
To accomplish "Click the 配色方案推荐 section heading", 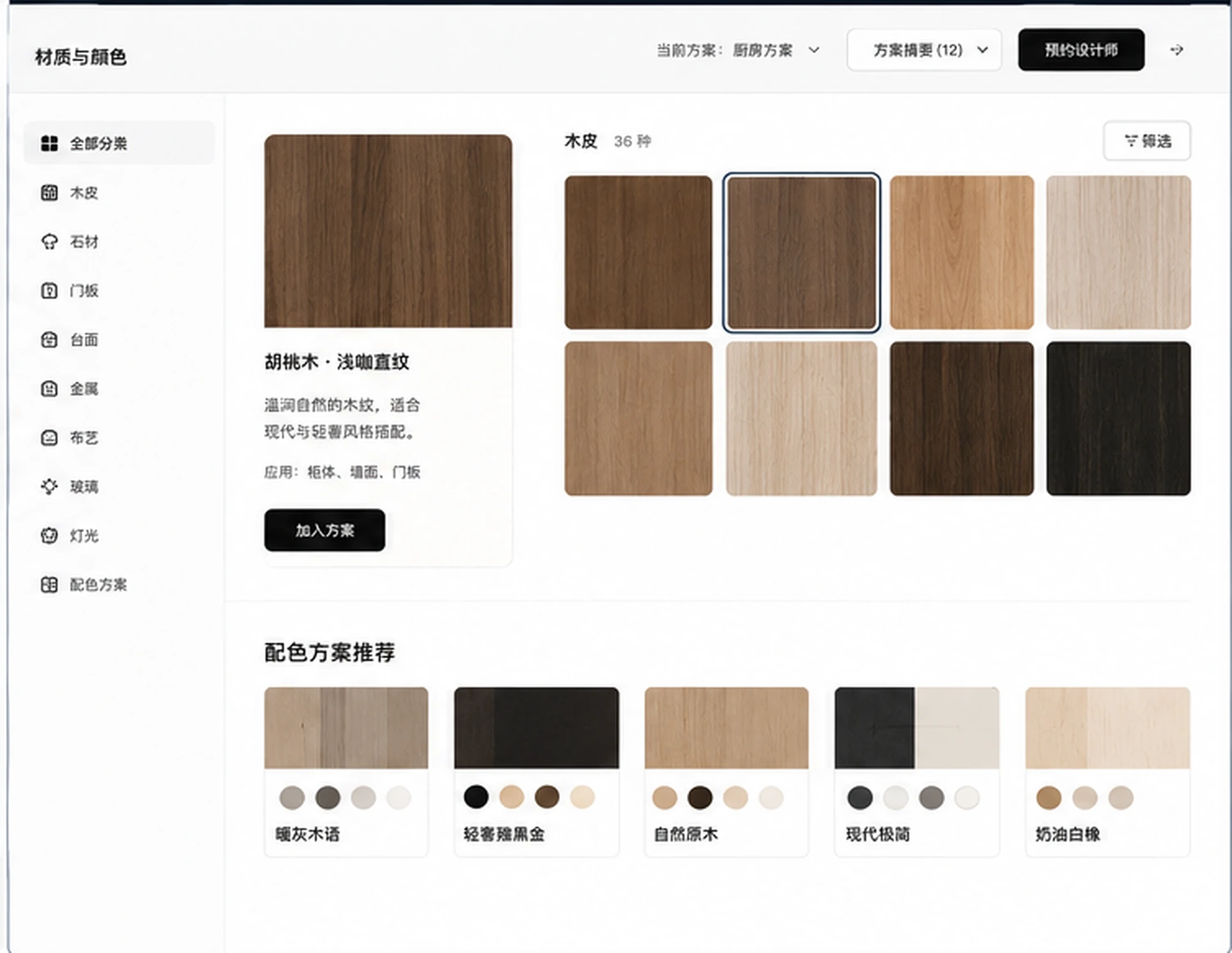I will coord(330,653).
